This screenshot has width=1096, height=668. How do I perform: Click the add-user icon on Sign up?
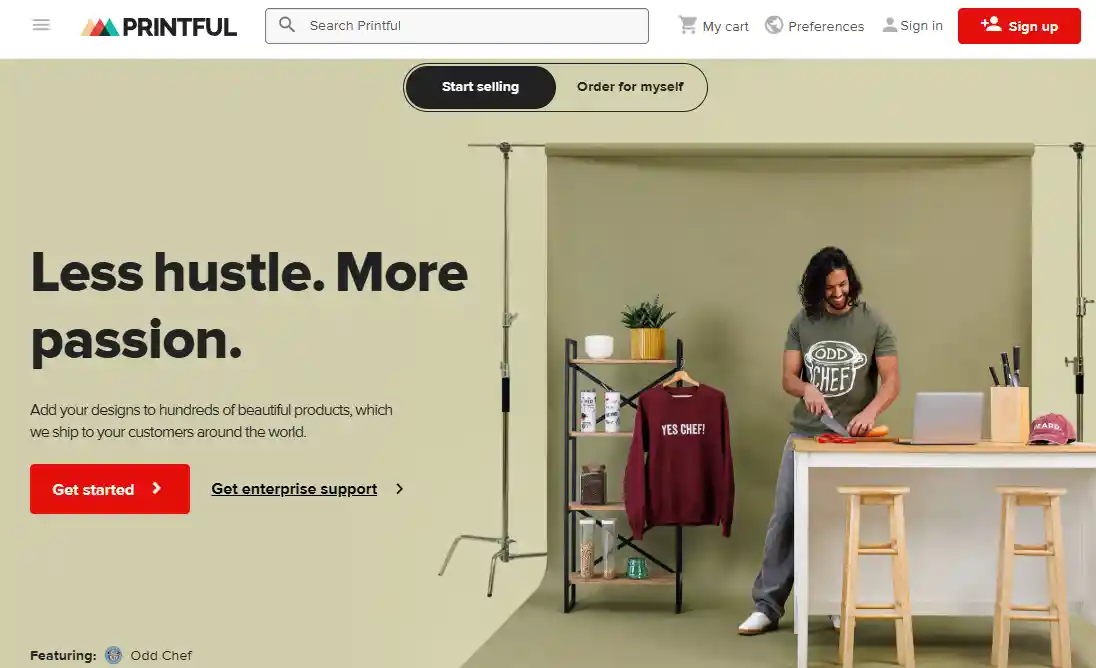tap(990, 24)
